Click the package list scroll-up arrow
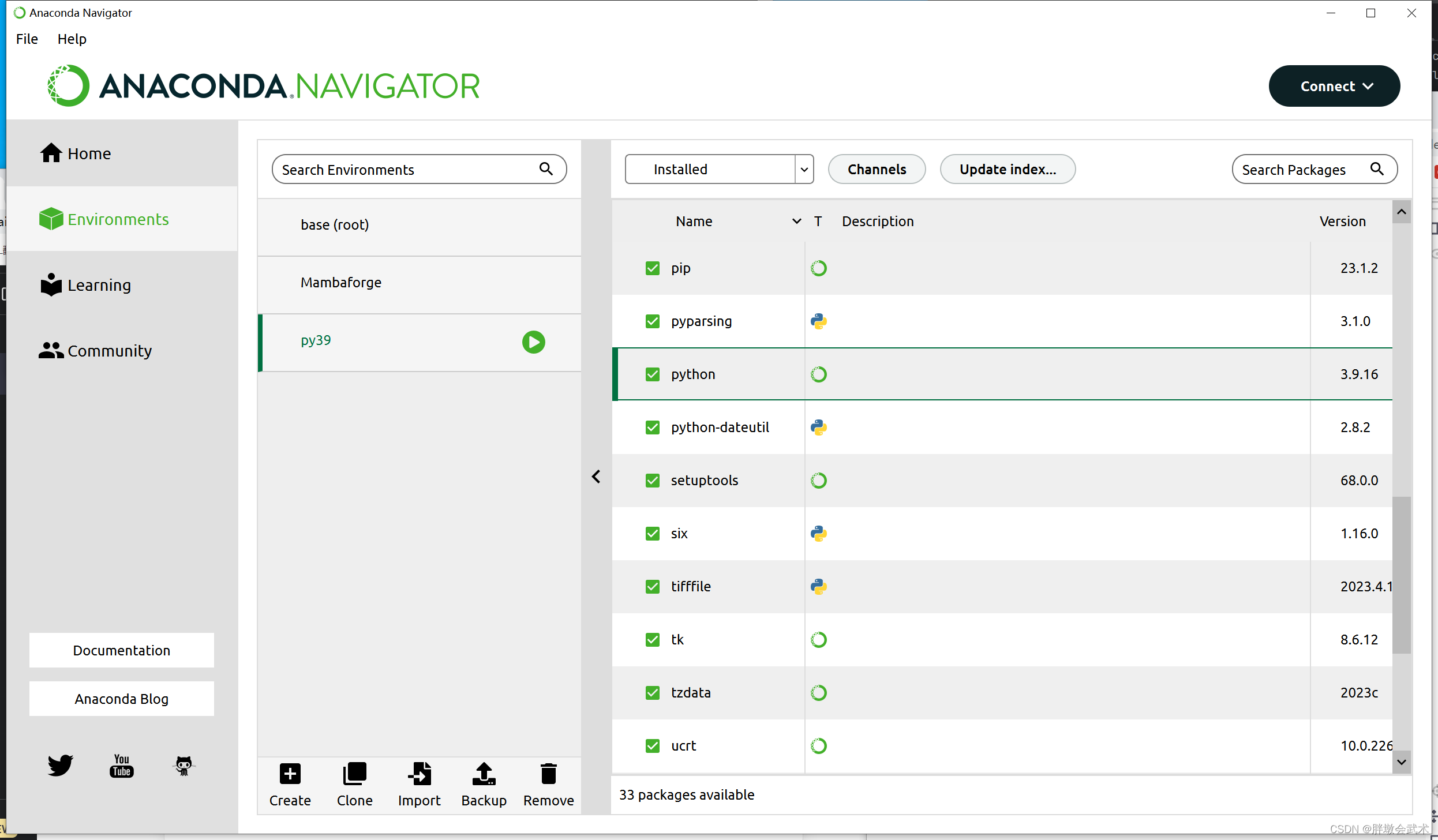 [x=1401, y=212]
